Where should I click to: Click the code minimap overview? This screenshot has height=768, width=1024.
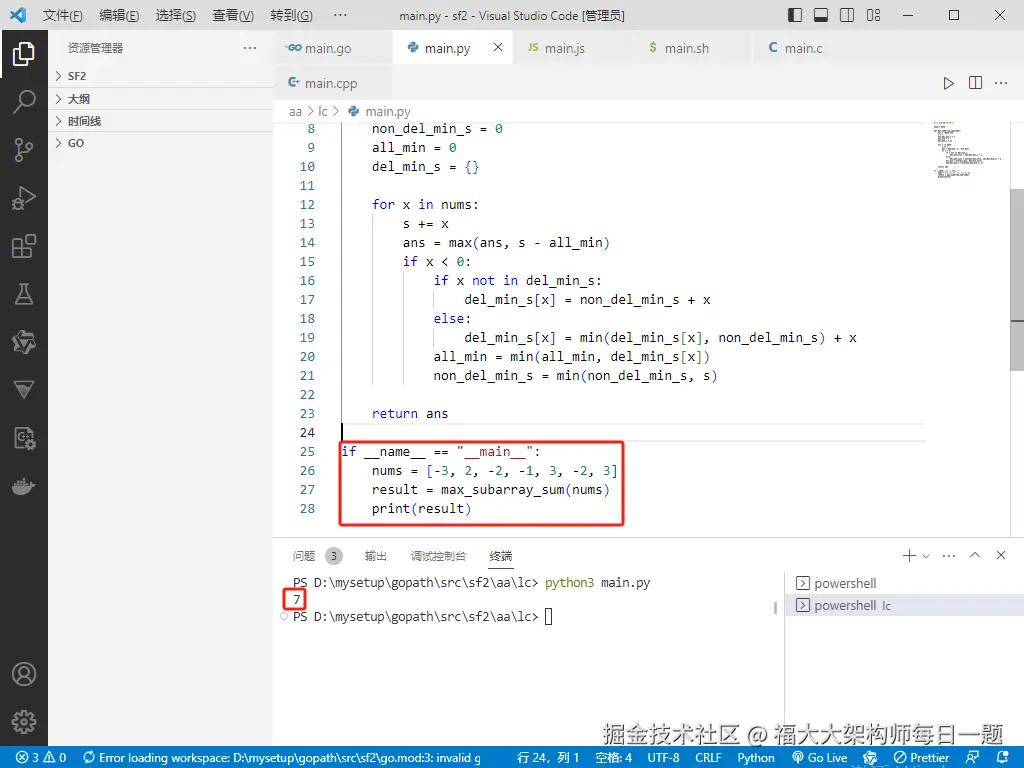pos(967,150)
